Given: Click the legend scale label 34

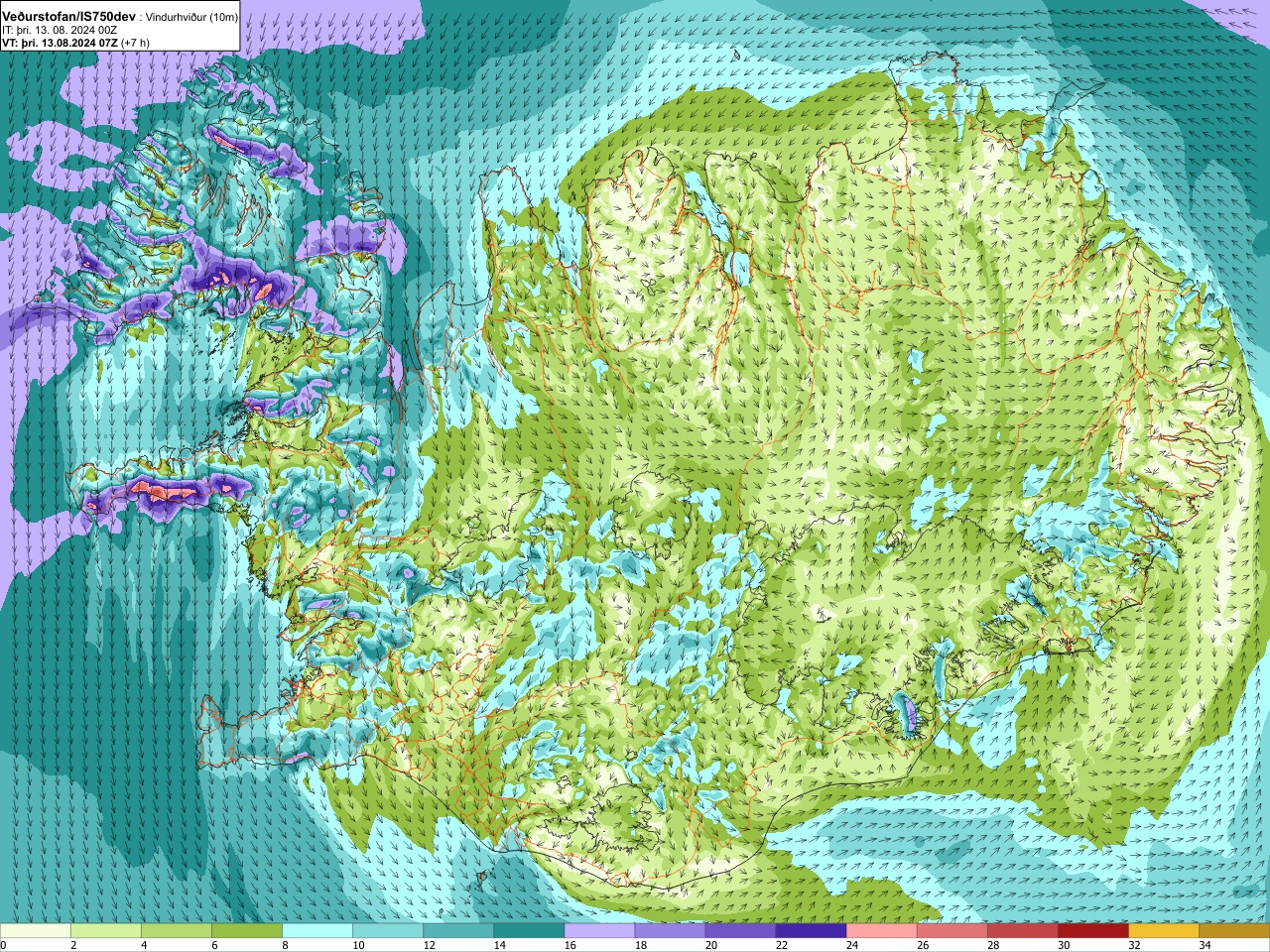Looking at the screenshot, I should tap(1204, 945).
